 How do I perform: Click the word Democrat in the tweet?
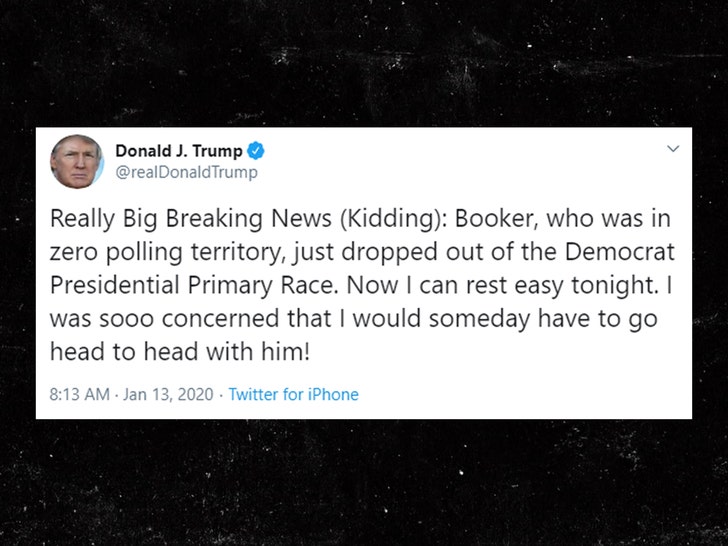[620, 252]
